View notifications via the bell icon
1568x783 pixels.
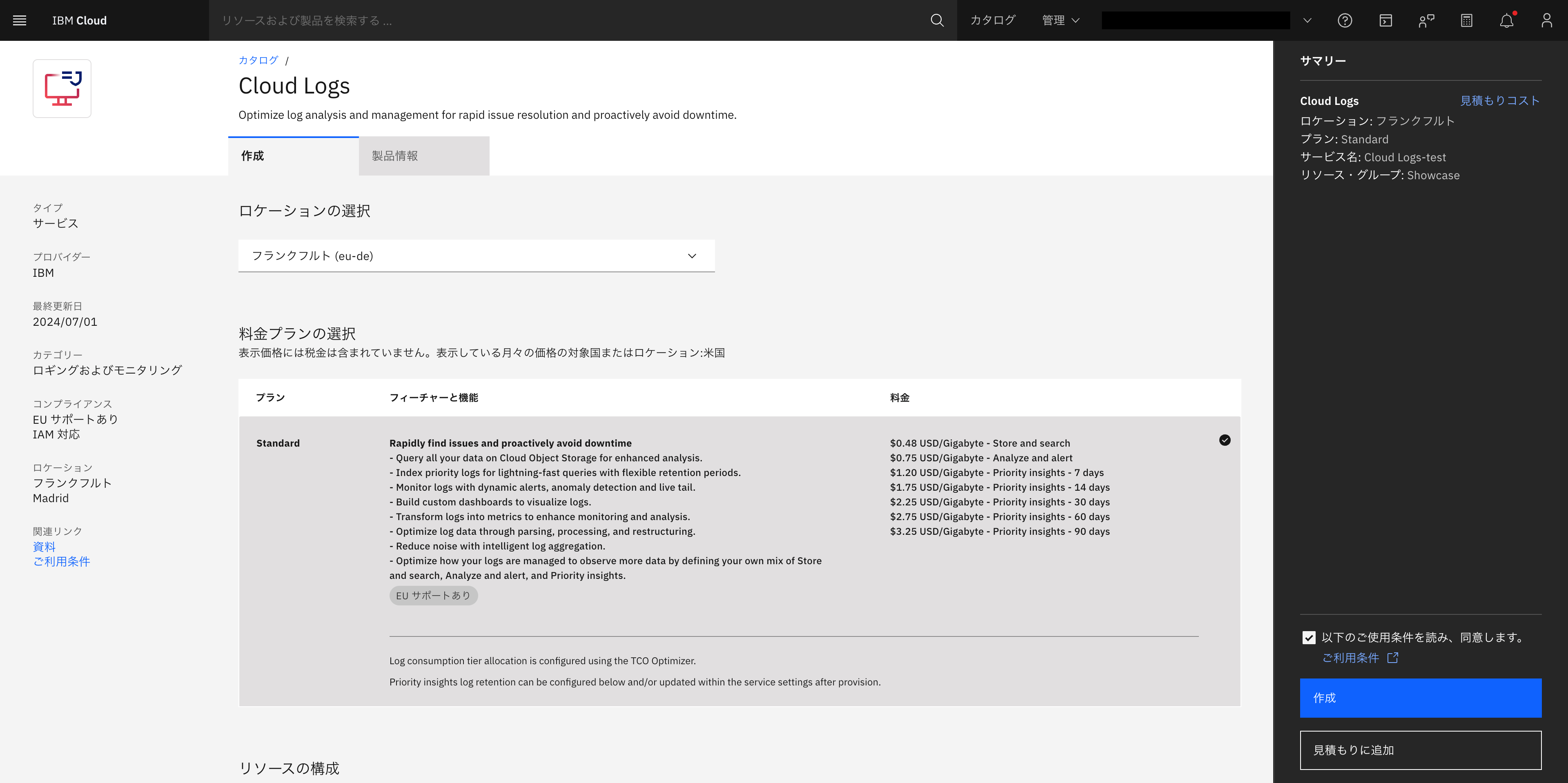pyautogui.click(x=1506, y=20)
